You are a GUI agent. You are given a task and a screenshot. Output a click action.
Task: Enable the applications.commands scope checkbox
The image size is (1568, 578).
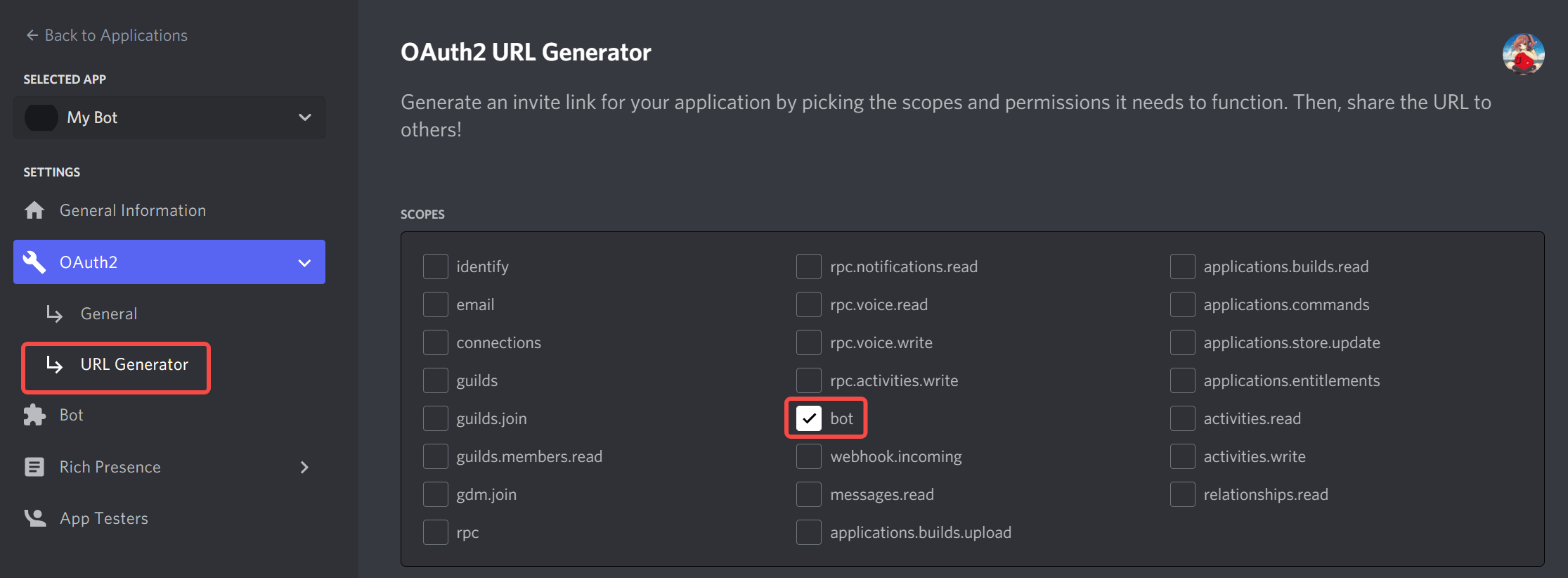[x=1183, y=304]
